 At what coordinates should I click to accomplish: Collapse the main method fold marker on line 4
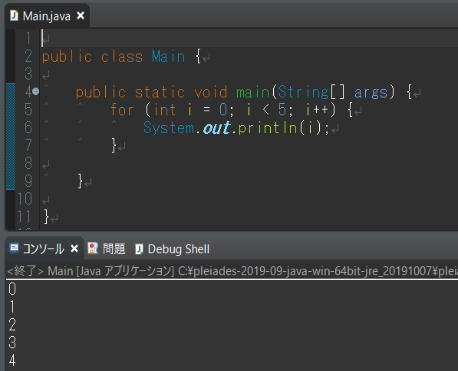pyautogui.click(x=36, y=91)
